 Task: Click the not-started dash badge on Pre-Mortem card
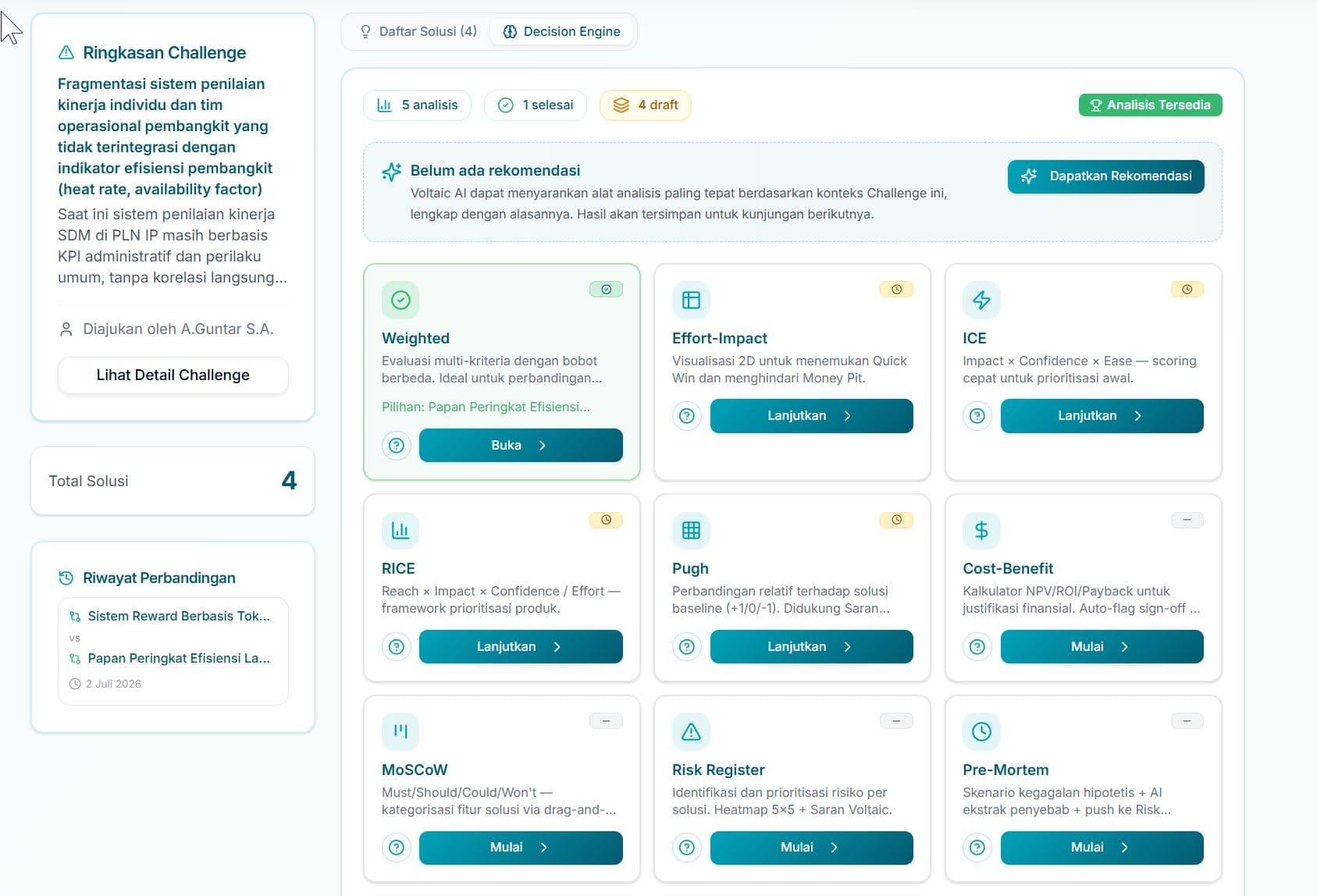[1187, 721]
